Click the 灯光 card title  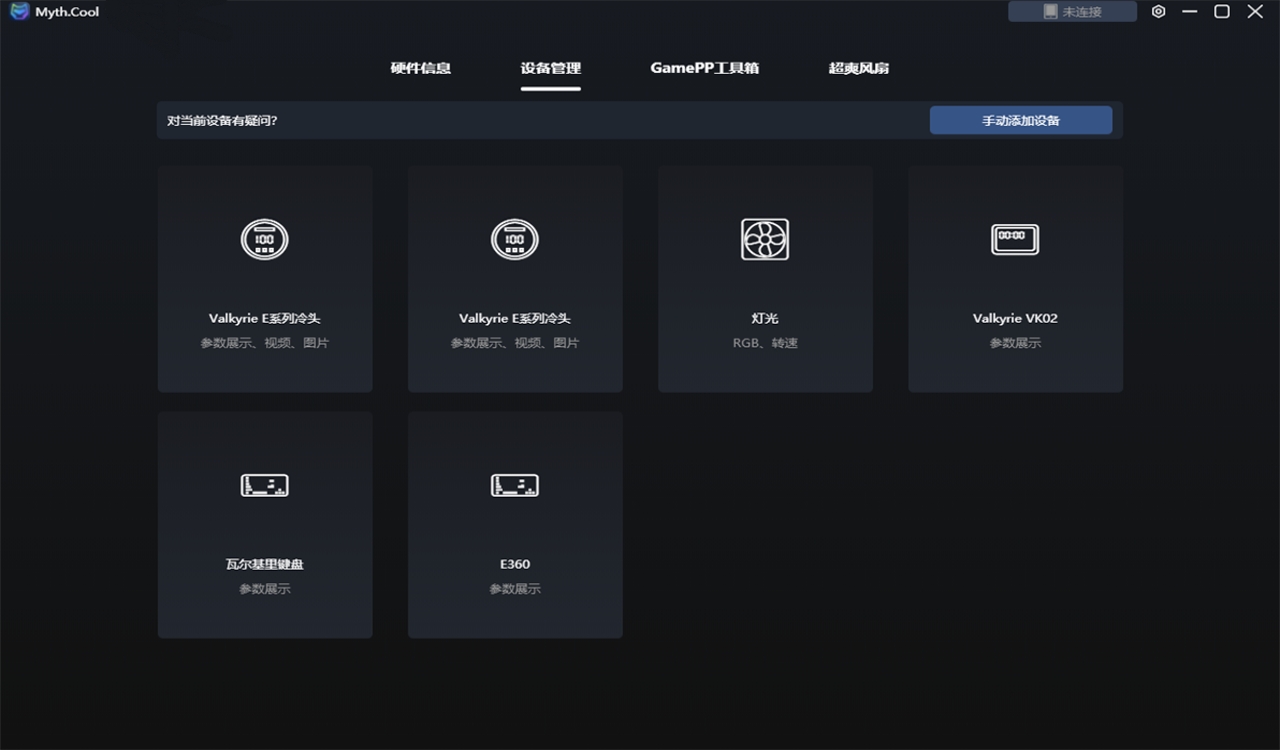click(x=765, y=318)
